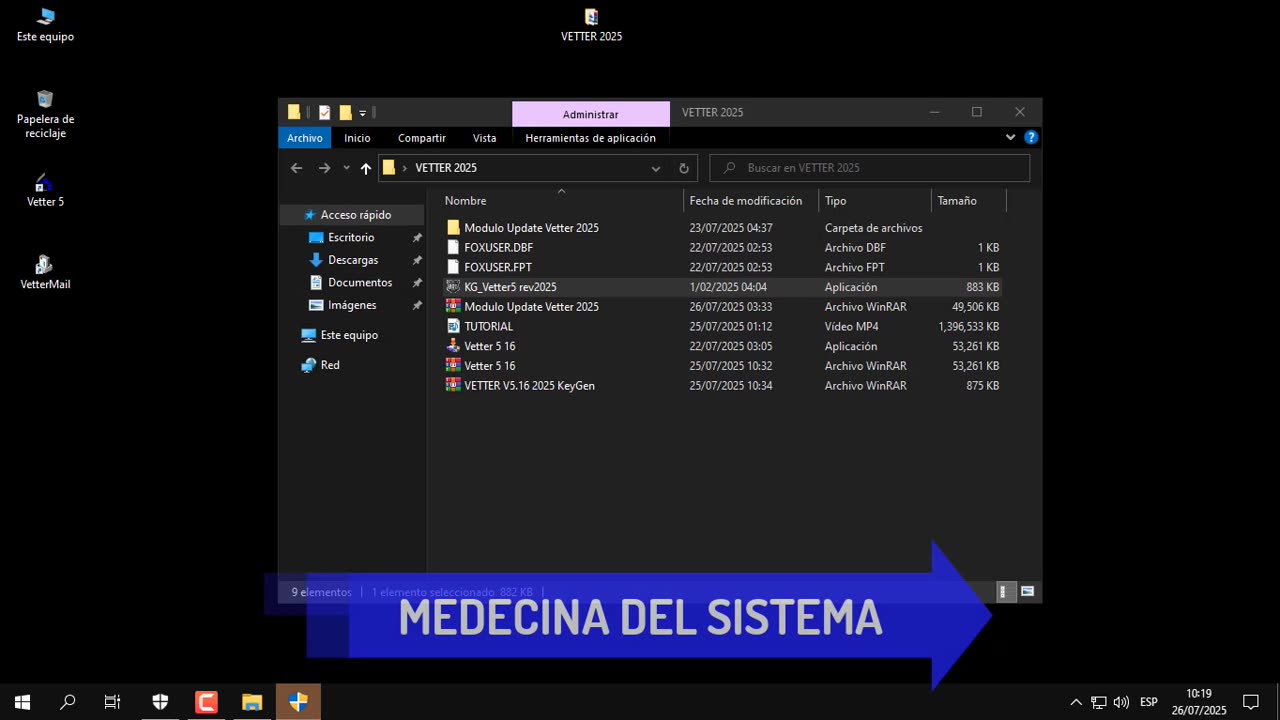The height and width of the screenshot is (720, 1280).
Task: Open the Windows Start menu
Action: click(22, 702)
